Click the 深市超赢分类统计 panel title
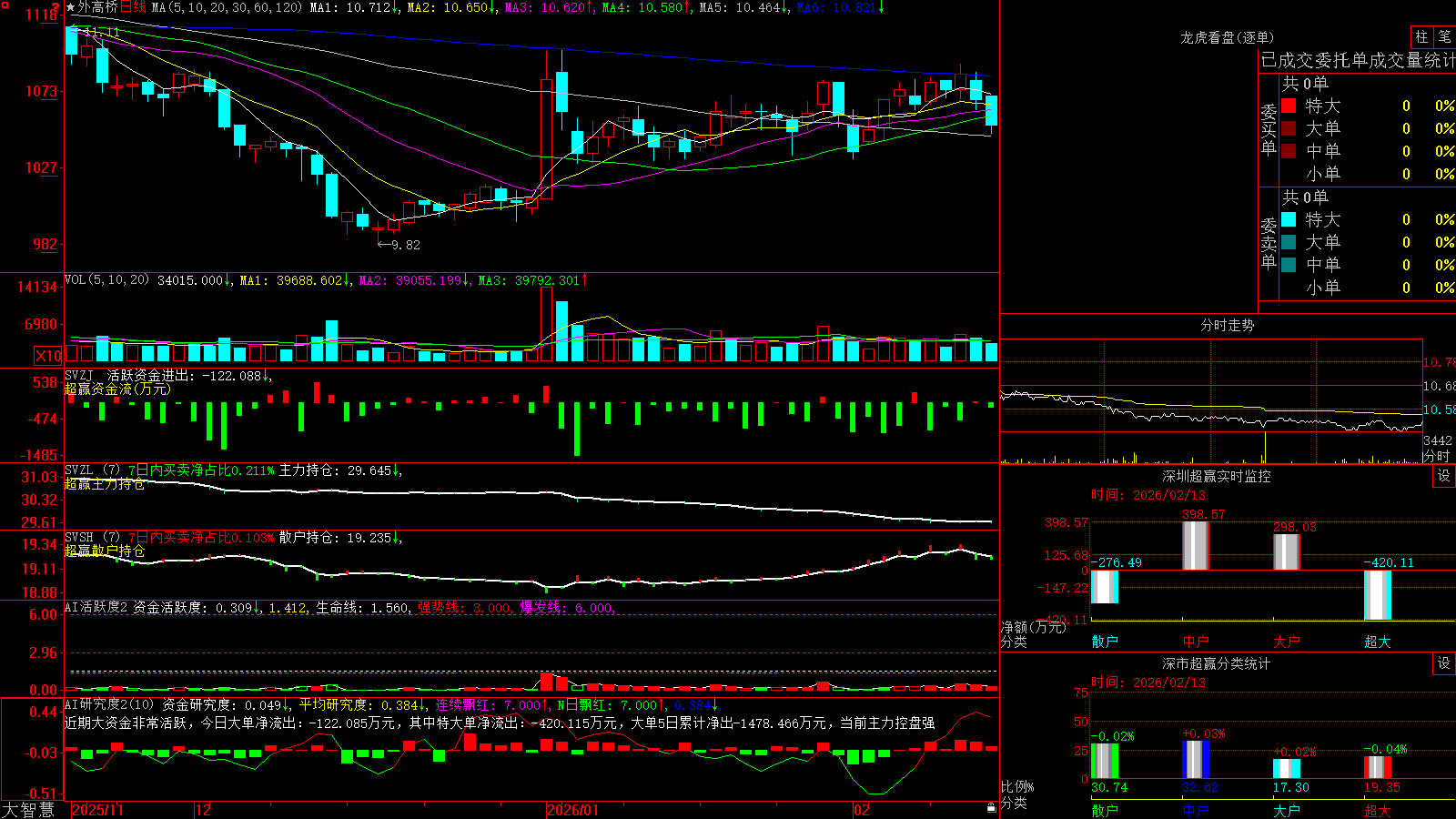 1216,663
